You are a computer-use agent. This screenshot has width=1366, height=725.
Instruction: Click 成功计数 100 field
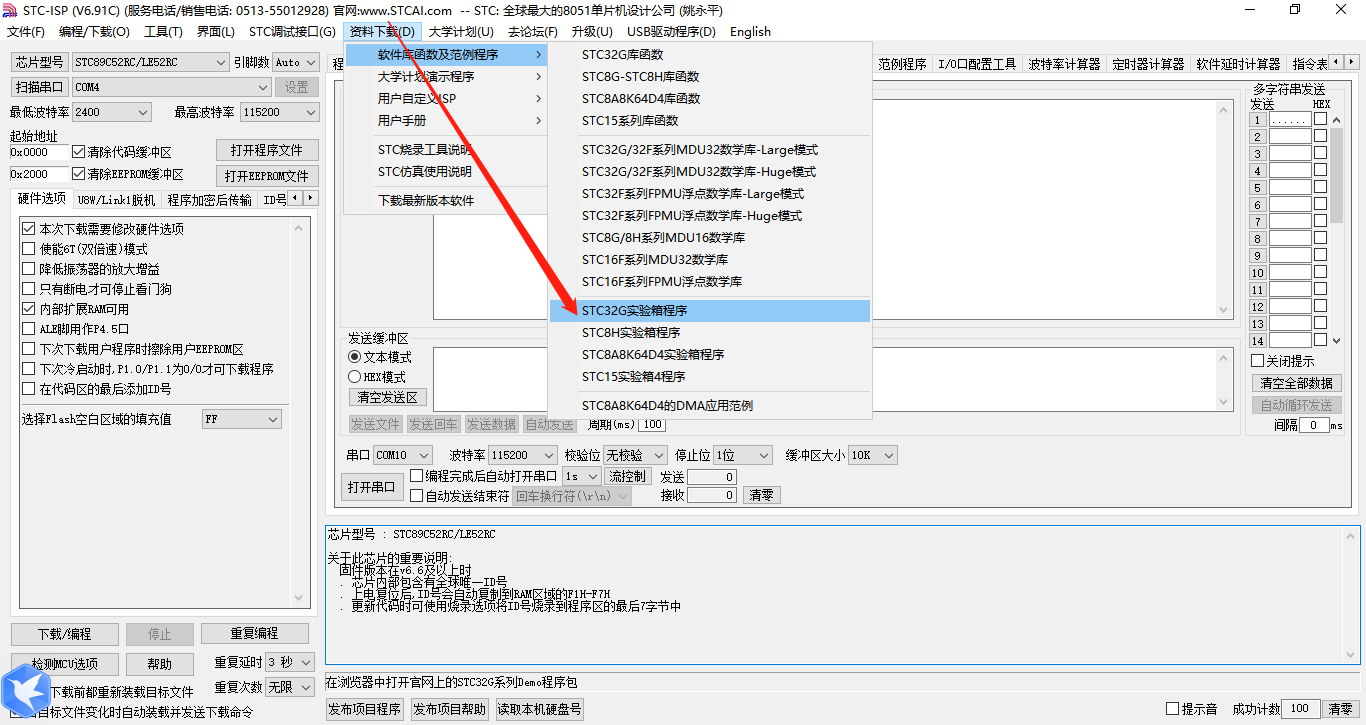pos(1300,709)
